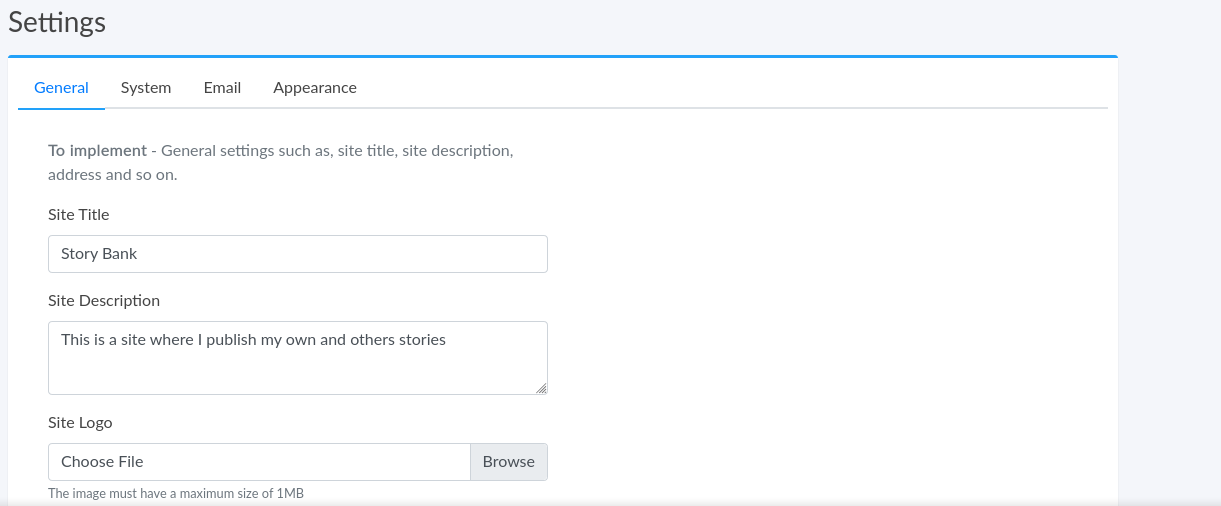Click the 'Story Bank' text in title field
1221x506 pixels.
click(x=99, y=254)
